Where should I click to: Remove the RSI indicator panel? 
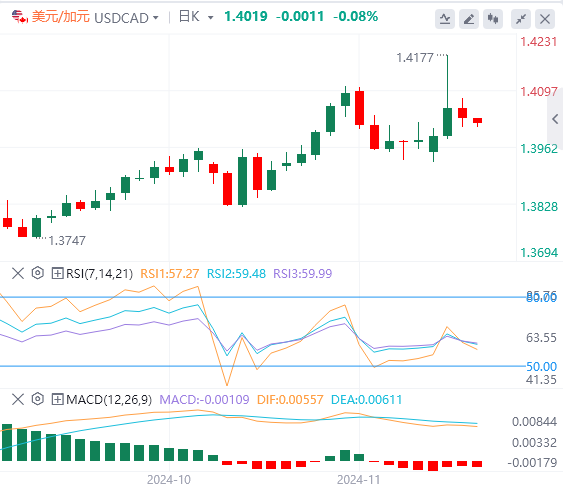(x=18, y=273)
